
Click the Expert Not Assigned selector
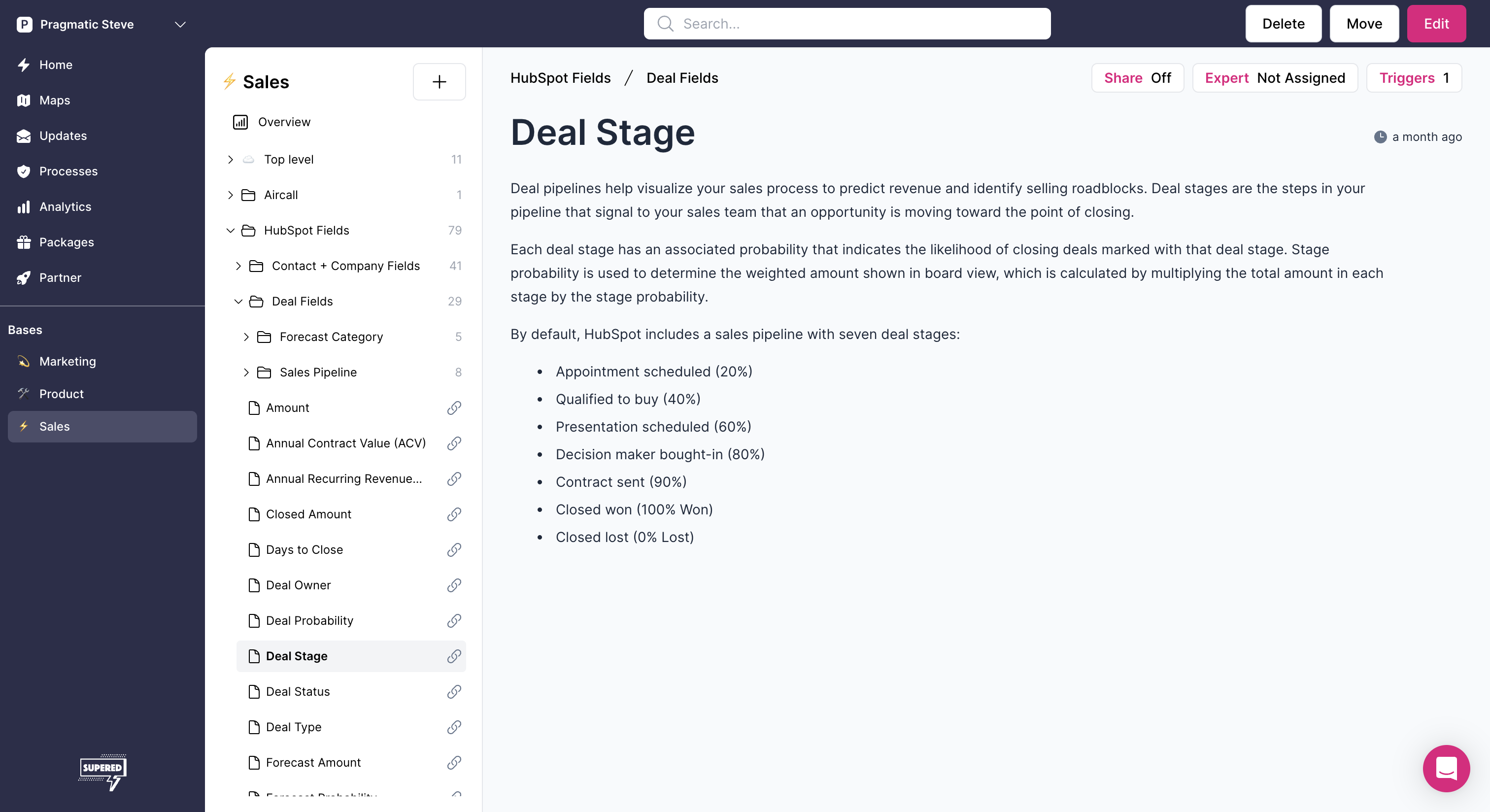pos(1274,78)
